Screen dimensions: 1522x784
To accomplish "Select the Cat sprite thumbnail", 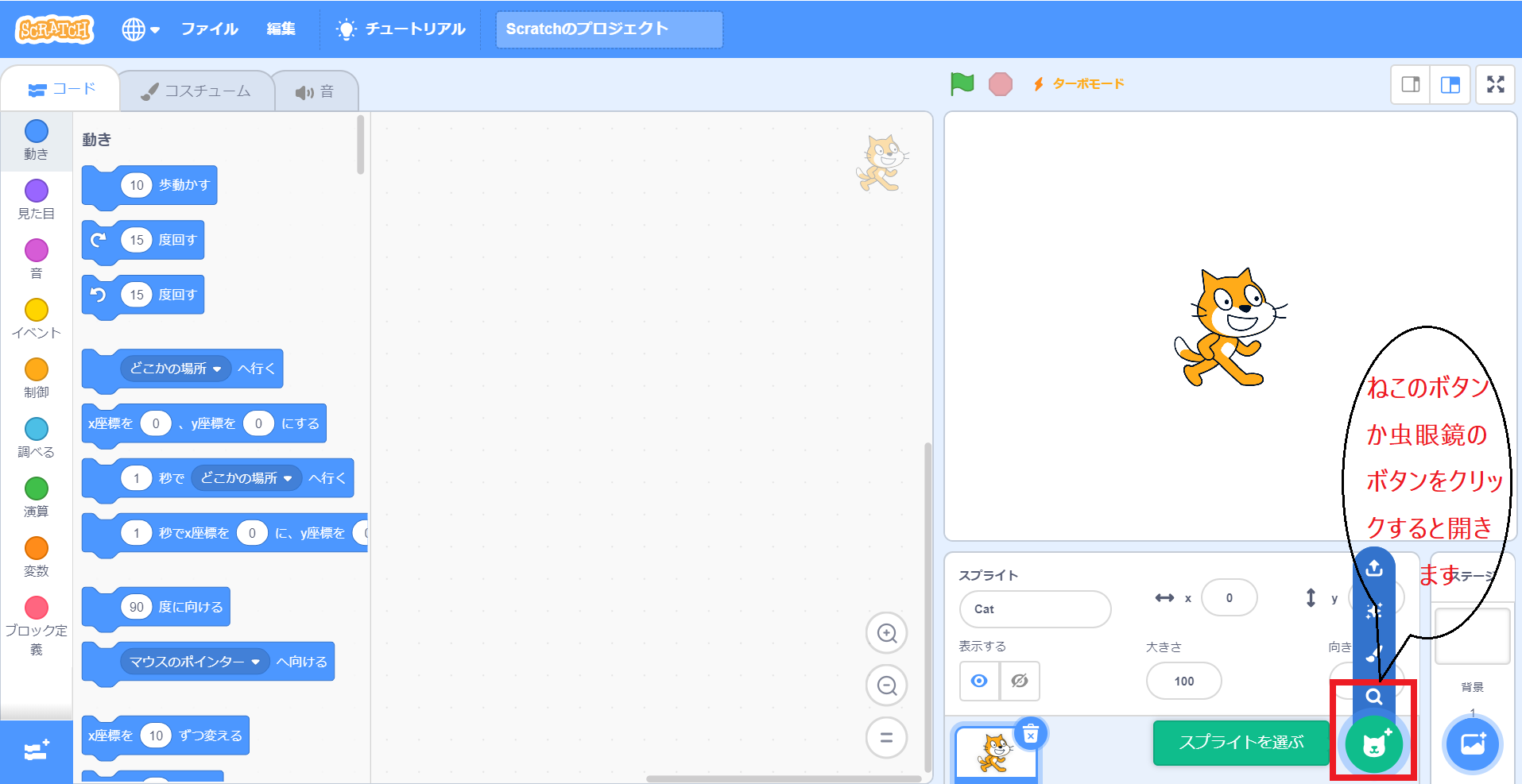I will tap(995, 753).
